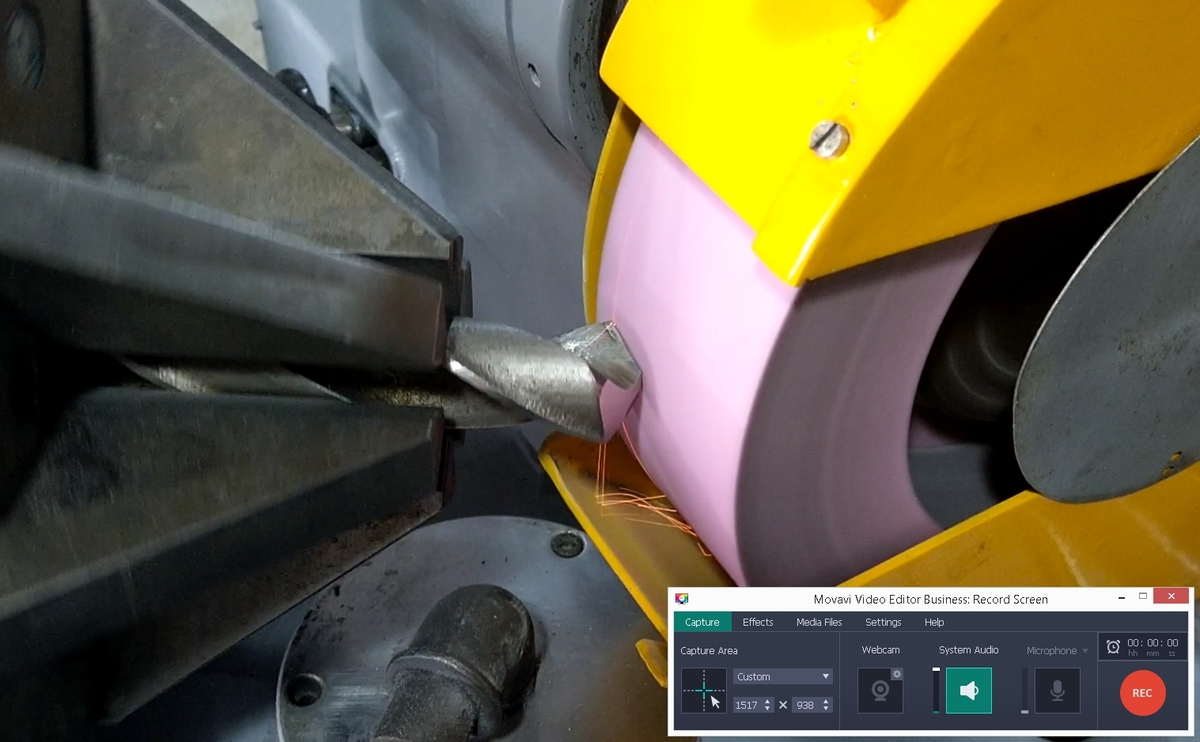Enable the Microphone recording button
1200x742 pixels.
1057,691
